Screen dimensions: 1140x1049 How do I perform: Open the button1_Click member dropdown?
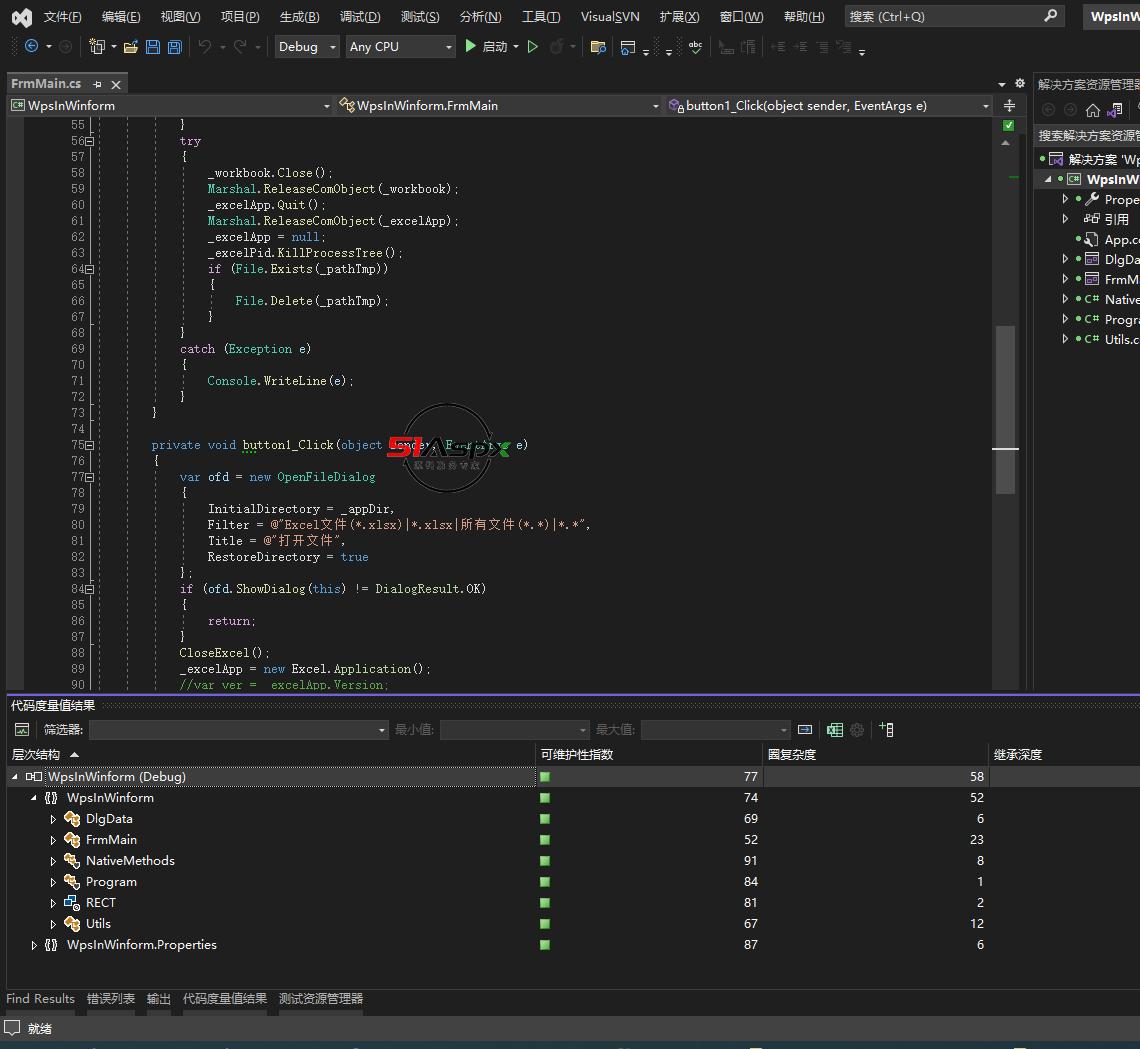tap(829, 106)
